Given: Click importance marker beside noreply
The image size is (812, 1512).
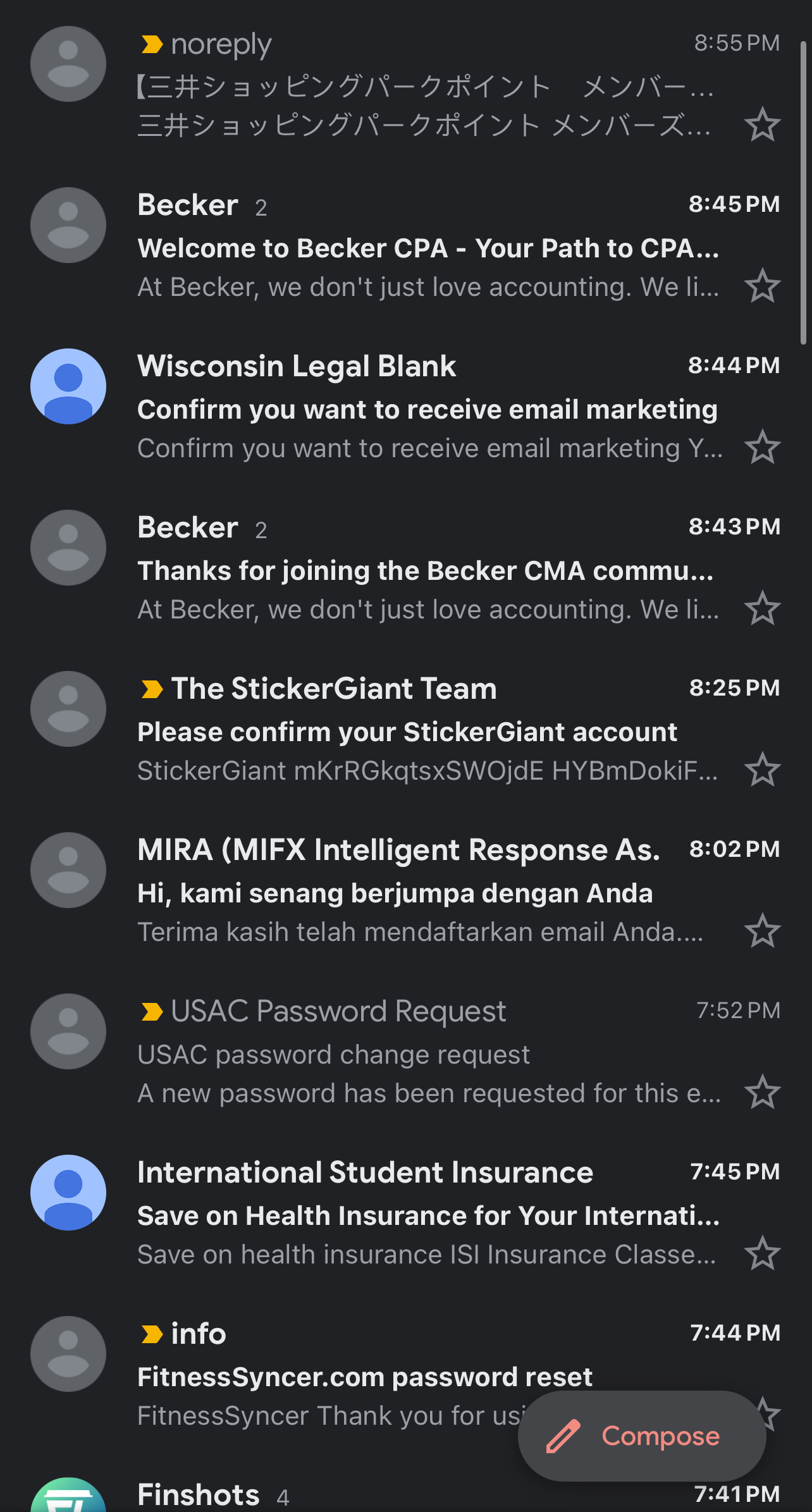Looking at the screenshot, I should pos(152,44).
